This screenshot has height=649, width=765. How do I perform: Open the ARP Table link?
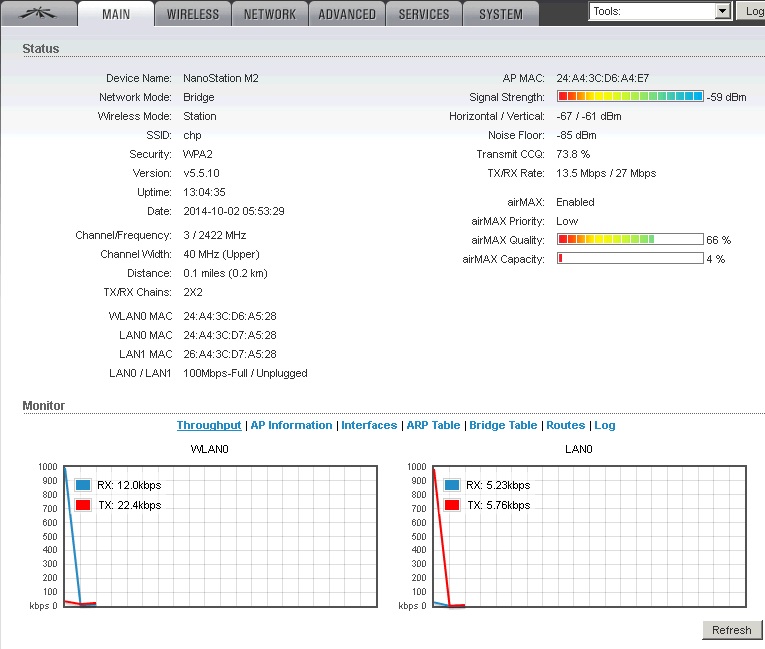coord(433,425)
